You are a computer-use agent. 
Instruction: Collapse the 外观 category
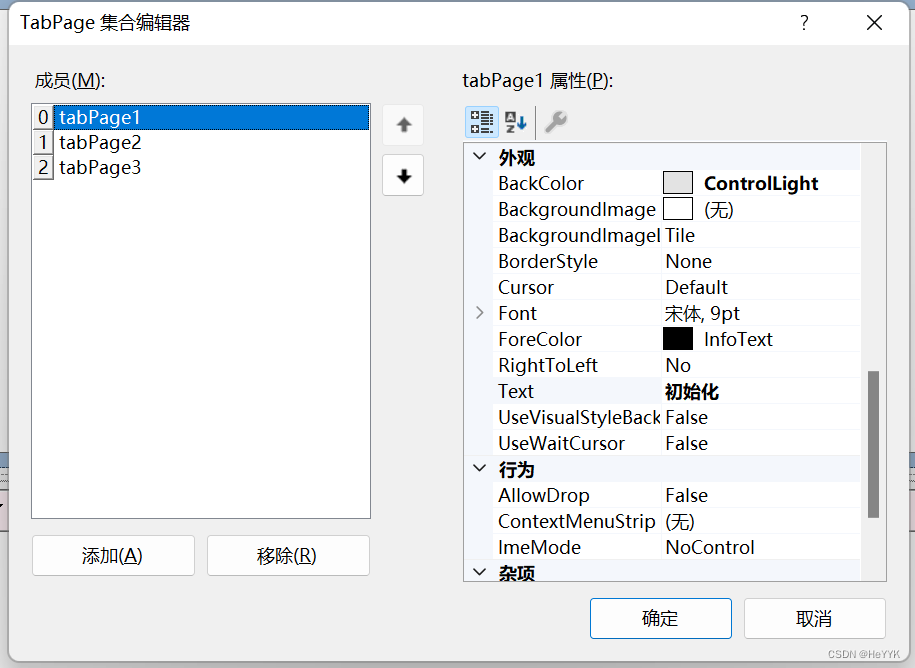click(x=480, y=156)
